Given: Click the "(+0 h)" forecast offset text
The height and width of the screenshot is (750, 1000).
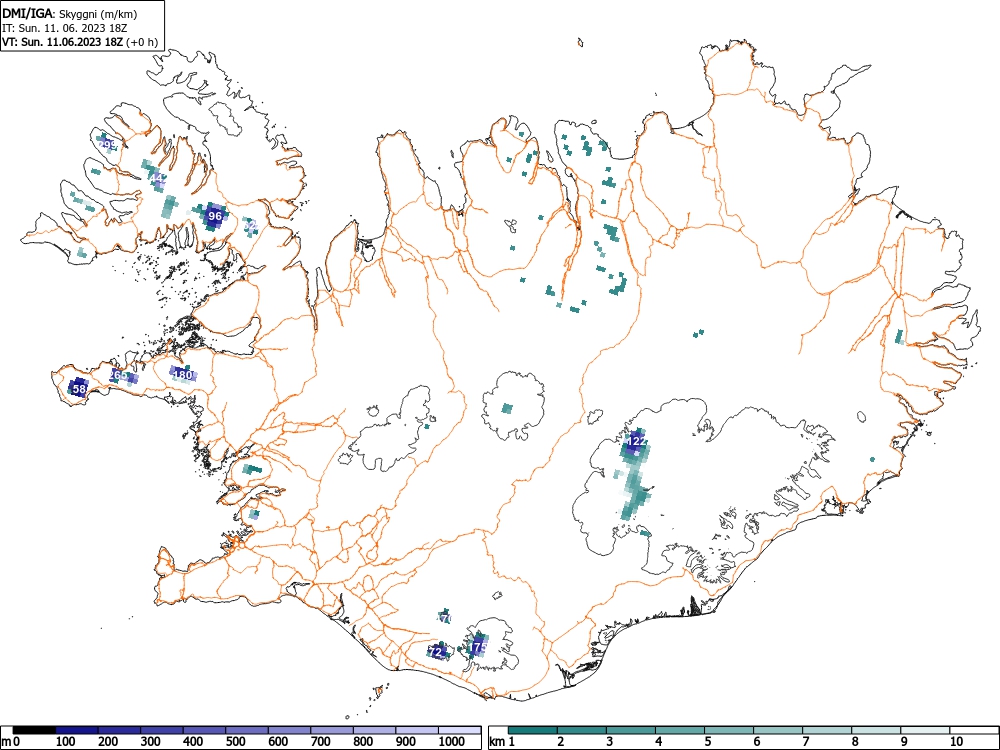Looking at the screenshot, I should pos(142,43).
